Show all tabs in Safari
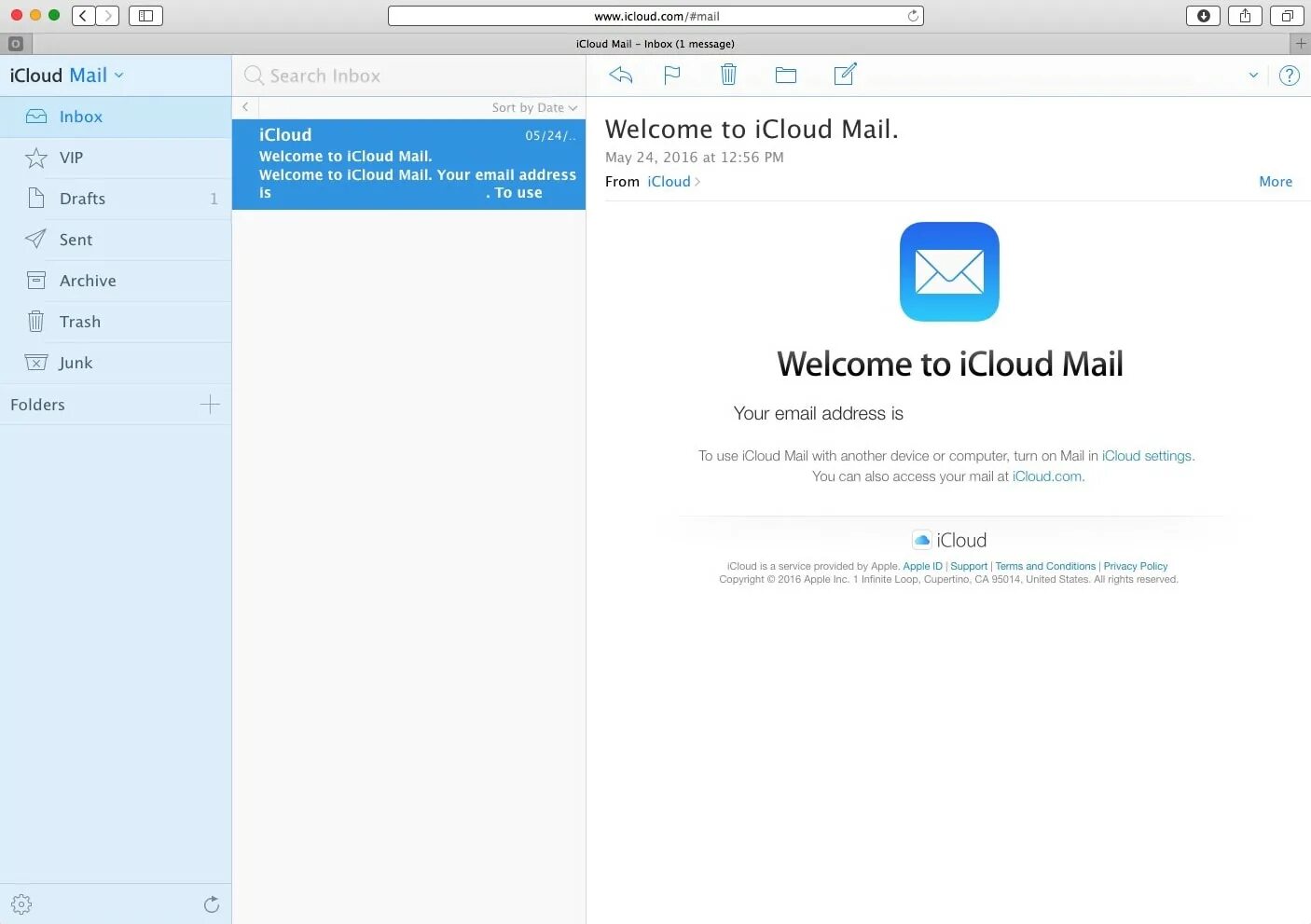The width and height of the screenshot is (1311, 924). (1287, 15)
